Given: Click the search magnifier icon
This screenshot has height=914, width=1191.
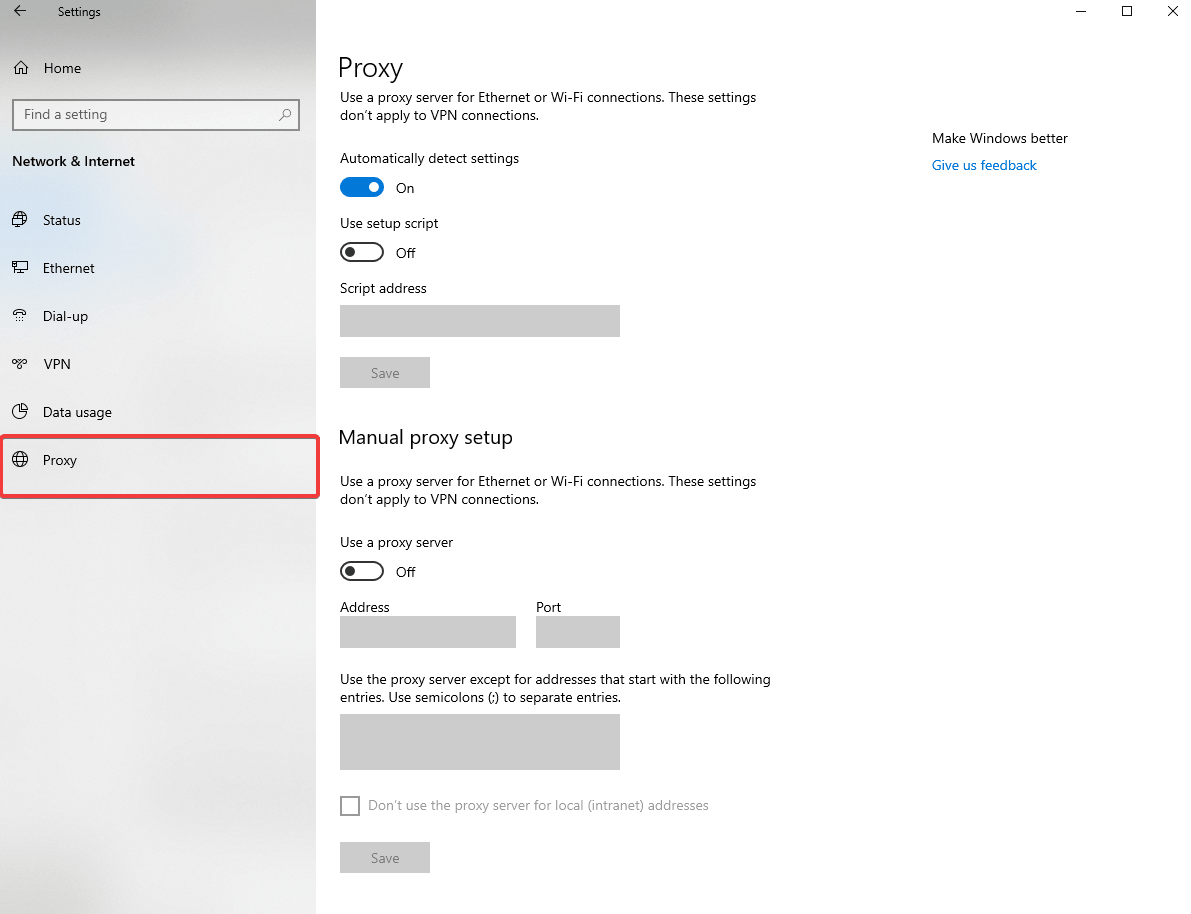Looking at the screenshot, I should (x=285, y=115).
